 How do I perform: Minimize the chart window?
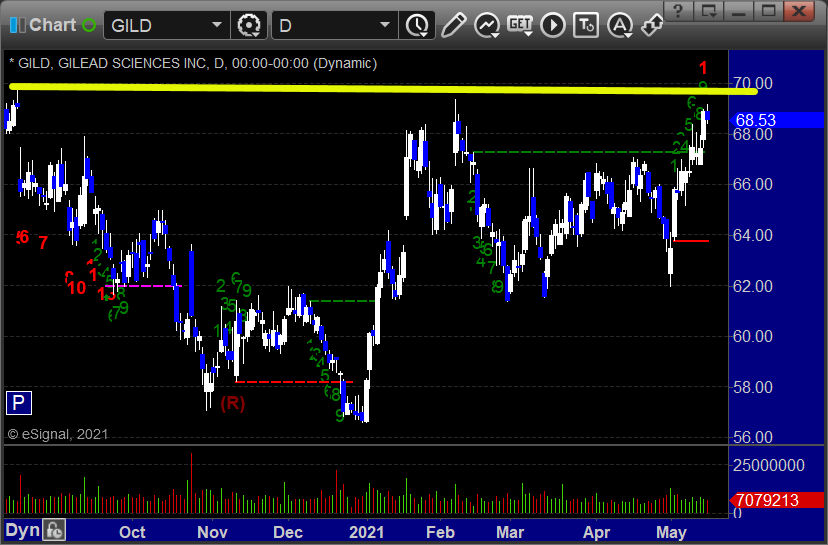[x=739, y=11]
